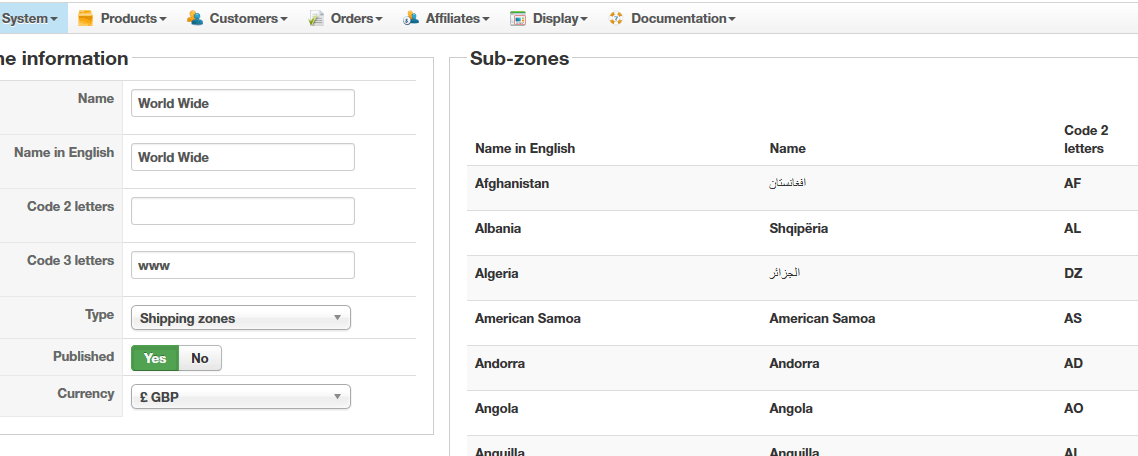
Task: Click the Products box icon
Action: (x=86, y=18)
